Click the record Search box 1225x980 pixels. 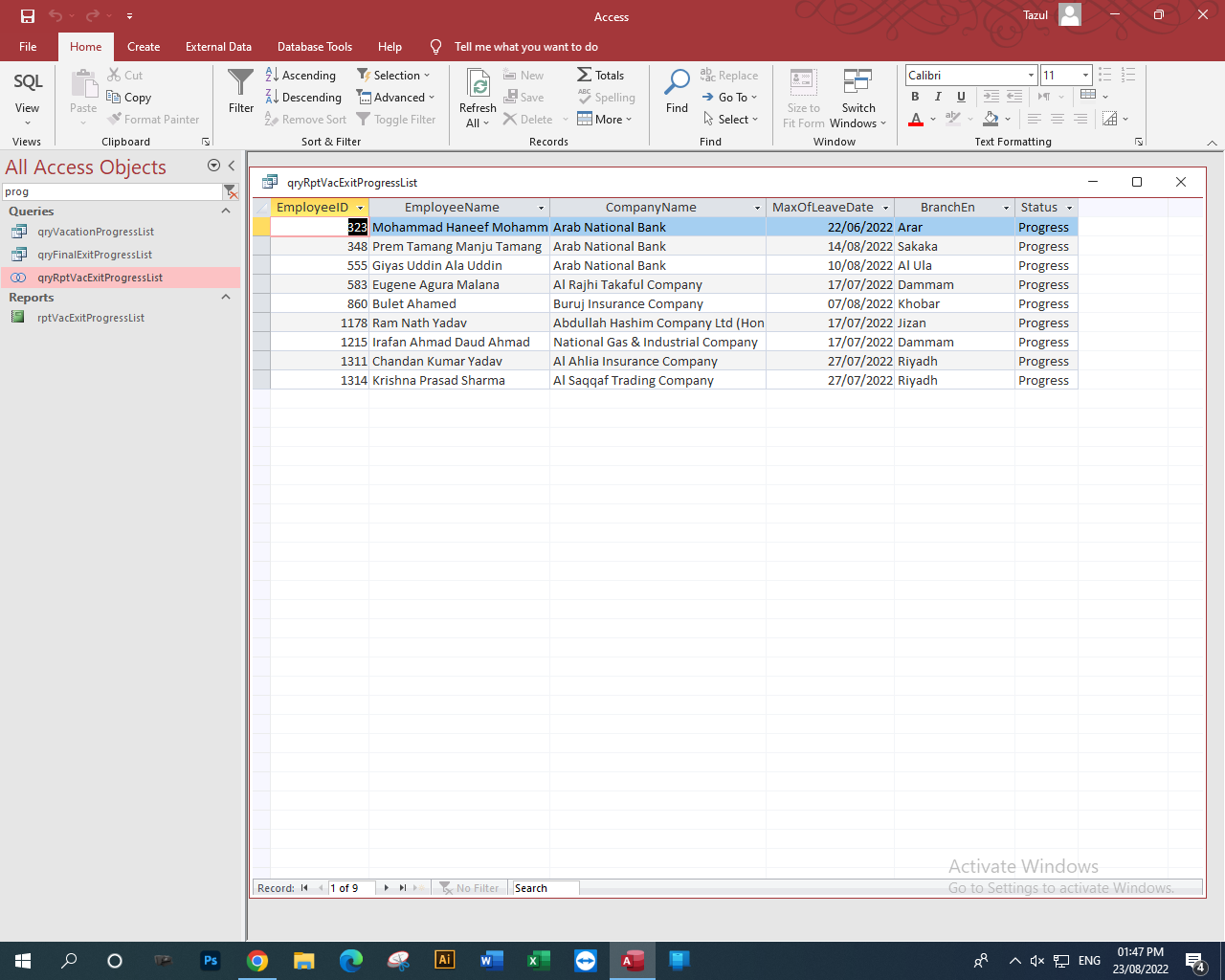pyautogui.click(x=546, y=888)
